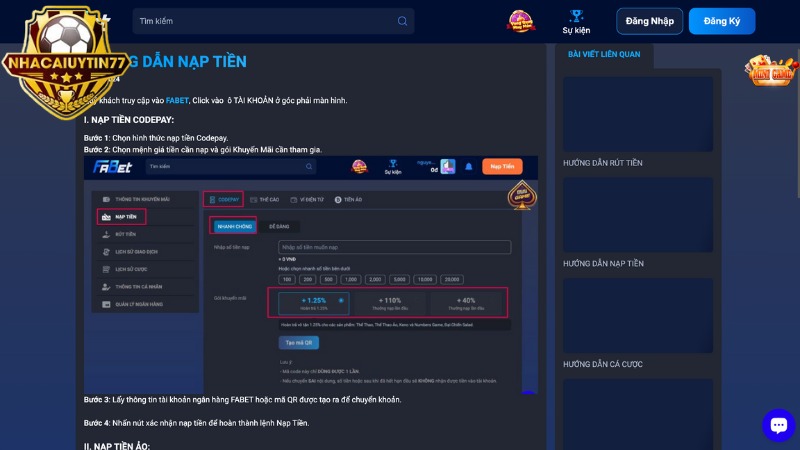Open the Hướng Dẫn Cá Cược article link
Viewport: 800px width, 450px height.
click(603, 364)
